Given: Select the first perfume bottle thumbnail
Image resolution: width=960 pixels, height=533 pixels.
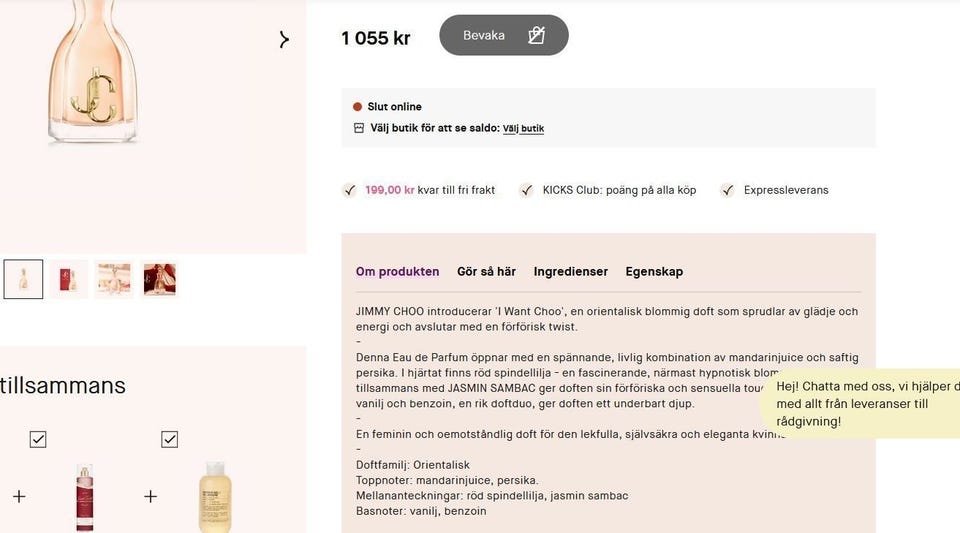Looking at the screenshot, I should pos(23,280).
